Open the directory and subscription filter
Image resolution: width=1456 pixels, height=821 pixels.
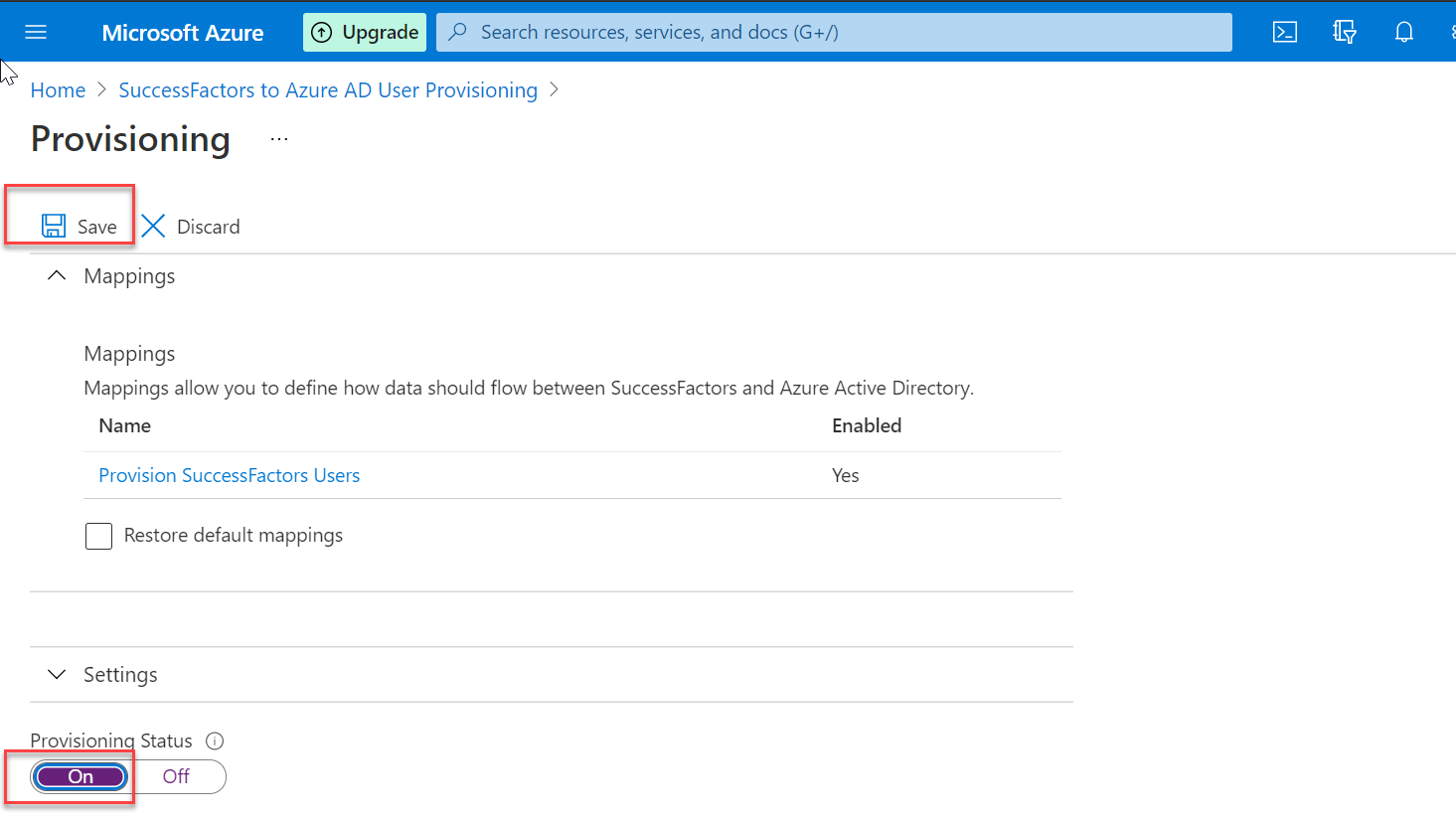(x=1344, y=32)
